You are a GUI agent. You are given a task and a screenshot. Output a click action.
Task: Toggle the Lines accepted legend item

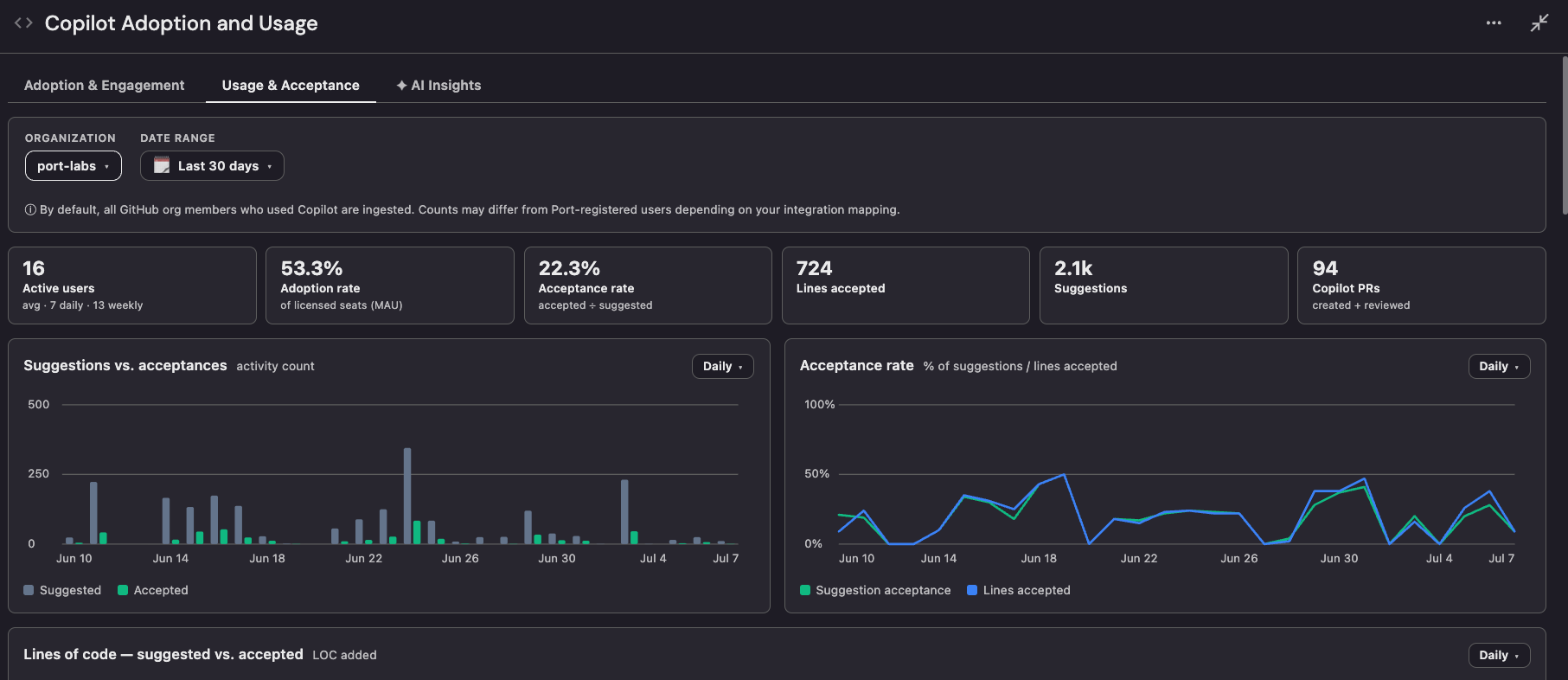1019,590
